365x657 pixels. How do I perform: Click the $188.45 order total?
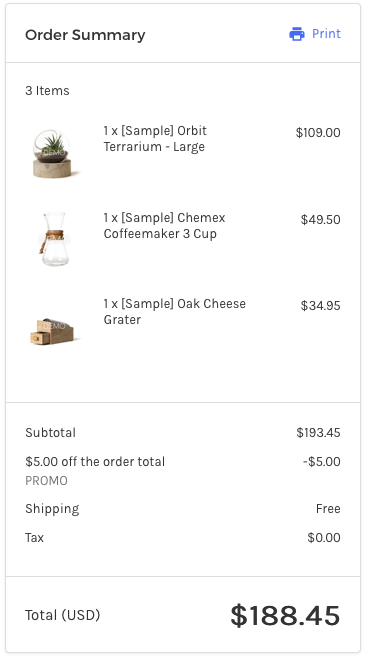tap(285, 616)
